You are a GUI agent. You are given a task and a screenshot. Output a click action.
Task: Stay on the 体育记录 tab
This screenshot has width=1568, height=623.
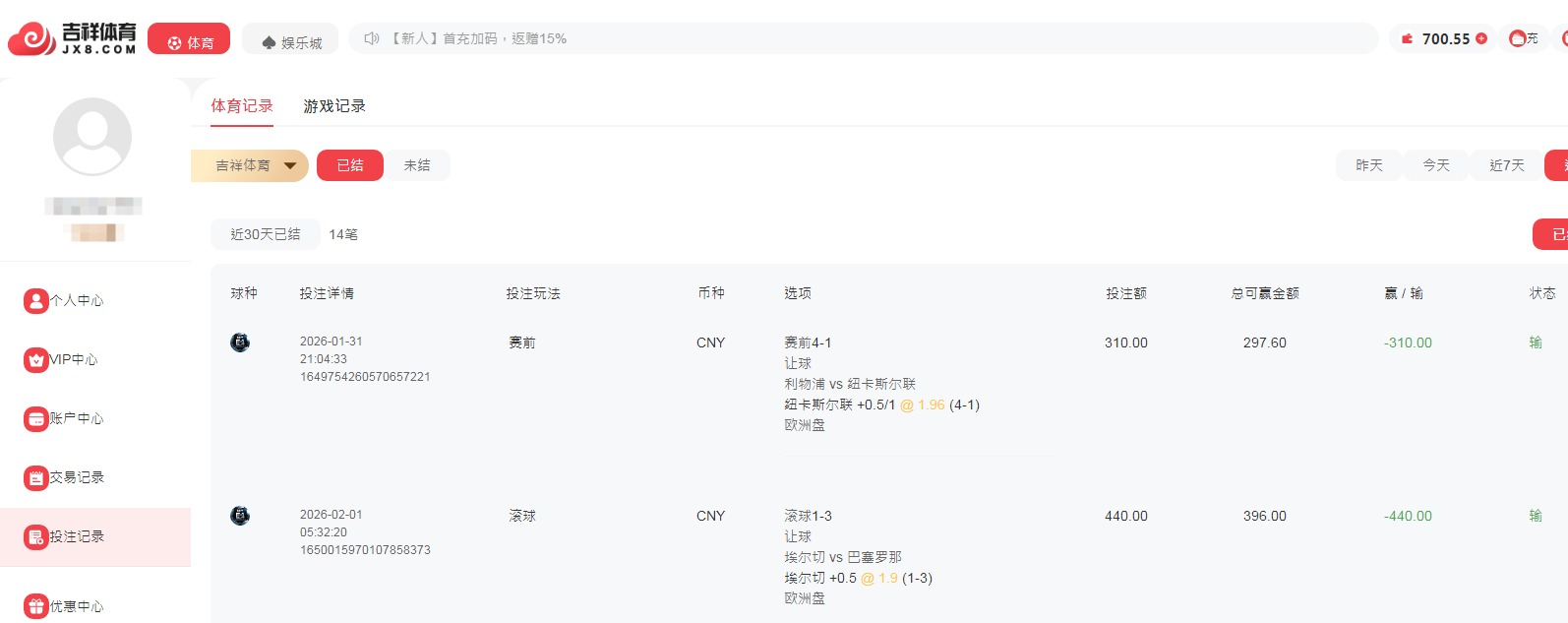point(241,104)
